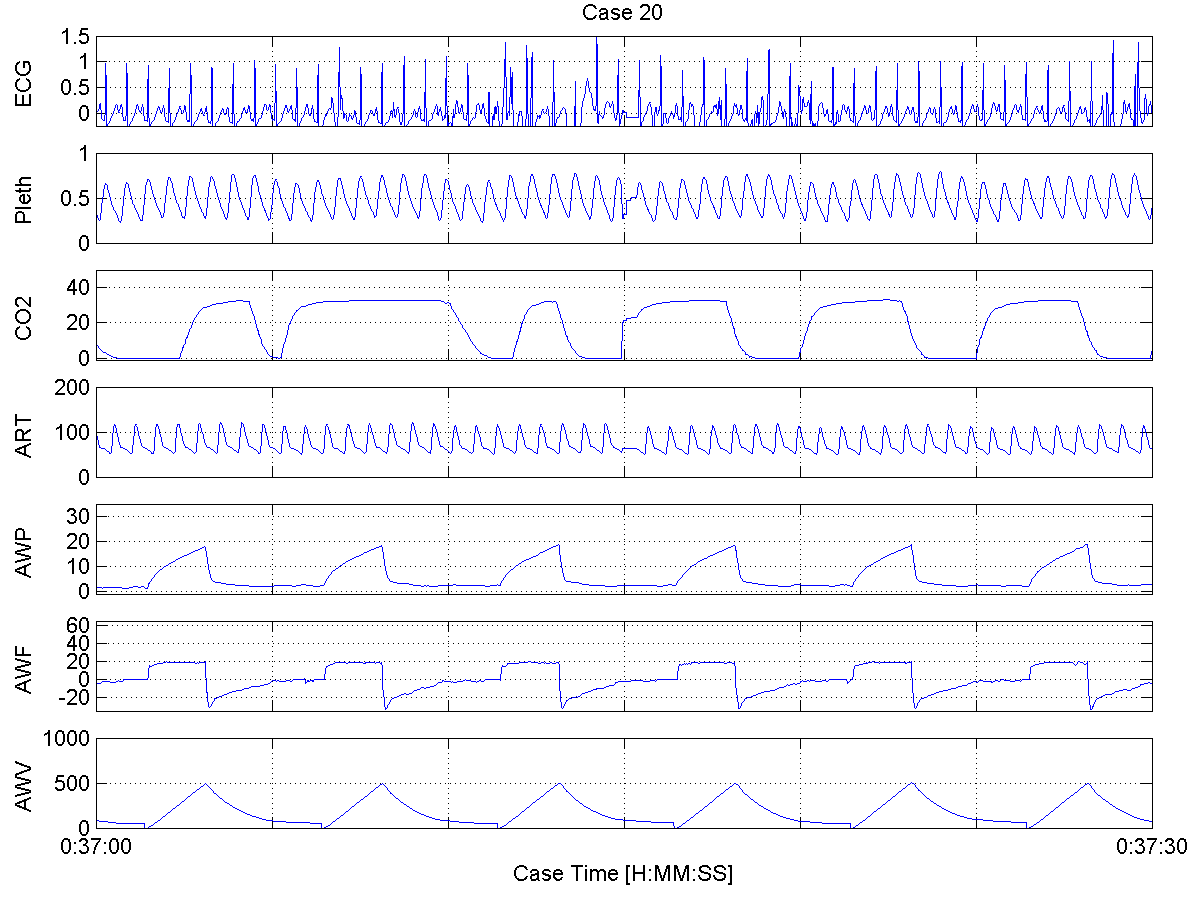Click the 30 tick on the AWP axis

79,515
